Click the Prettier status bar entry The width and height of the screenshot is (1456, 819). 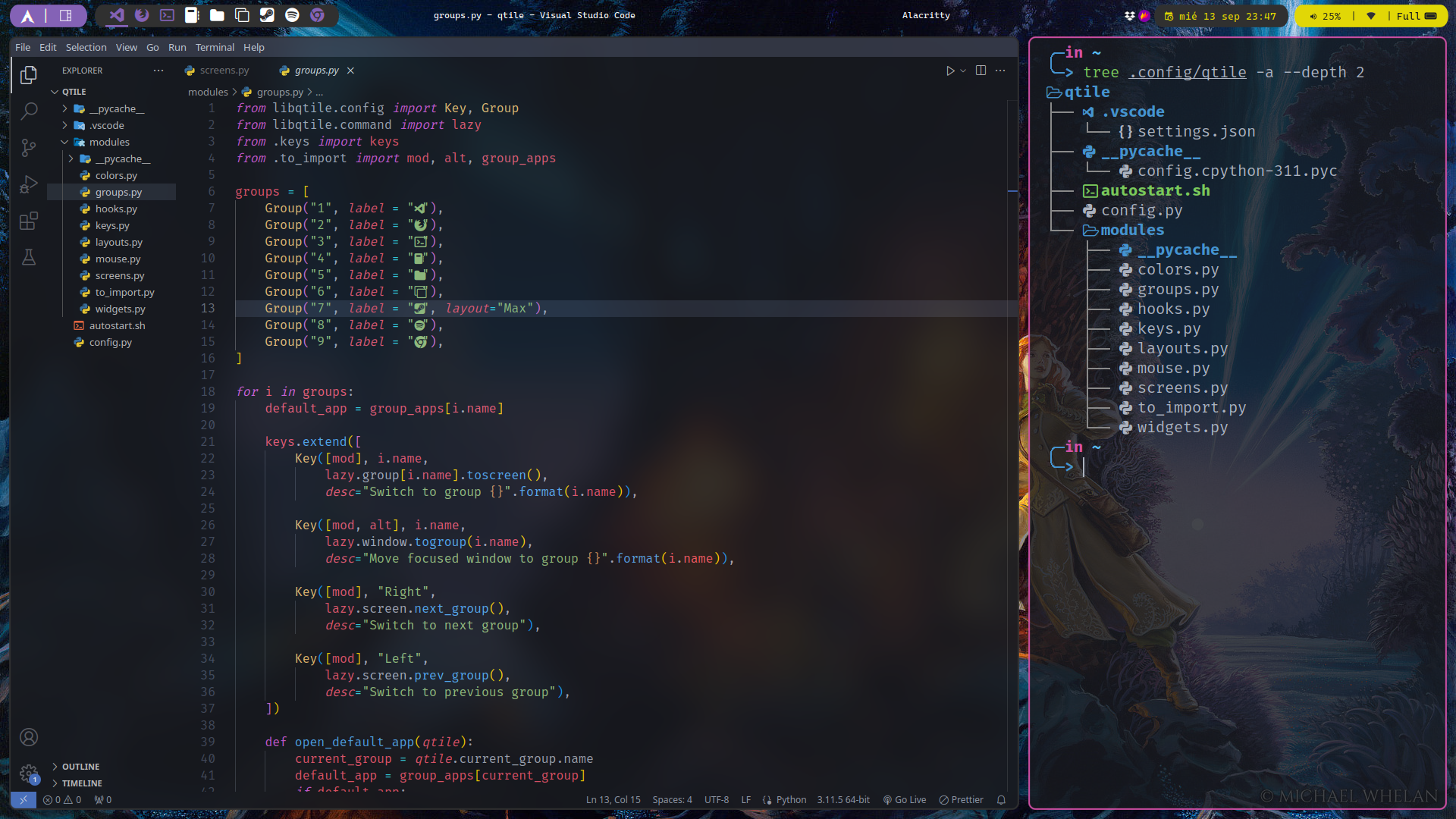[x=960, y=799]
